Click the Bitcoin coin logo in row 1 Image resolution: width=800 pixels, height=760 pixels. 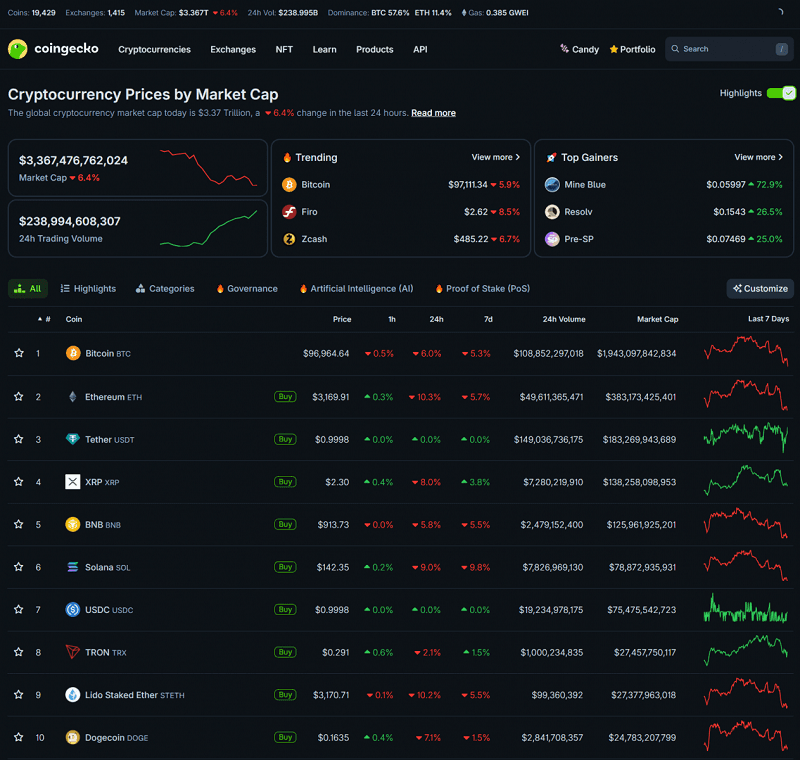coord(72,353)
